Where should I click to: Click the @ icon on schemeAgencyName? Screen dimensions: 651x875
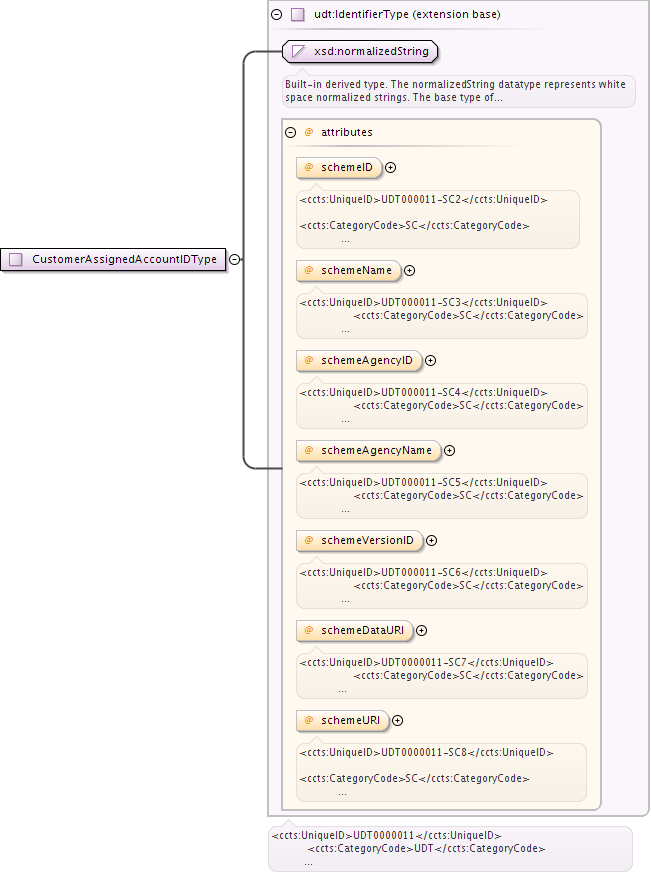308,450
